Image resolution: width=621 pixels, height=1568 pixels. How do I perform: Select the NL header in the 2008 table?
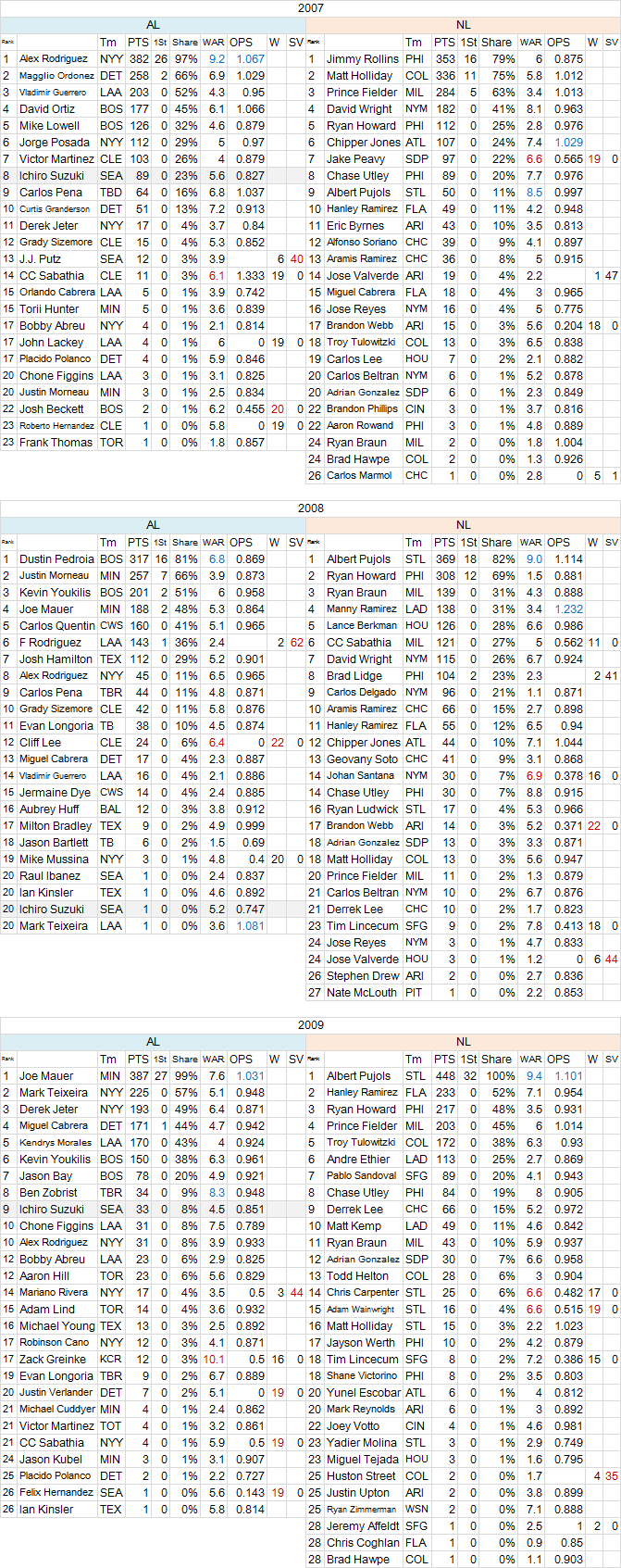(463, 525)
